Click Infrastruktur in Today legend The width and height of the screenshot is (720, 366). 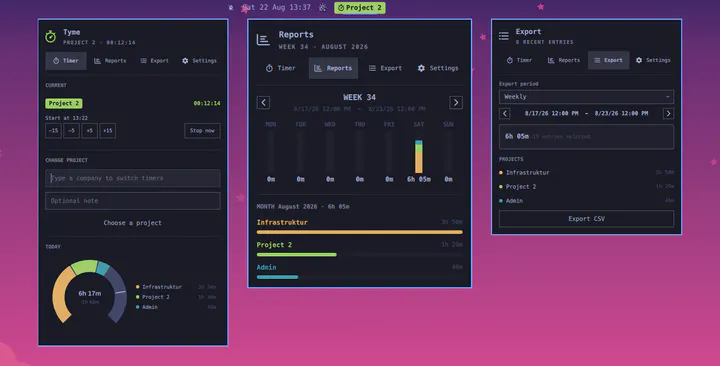point(162,287)
